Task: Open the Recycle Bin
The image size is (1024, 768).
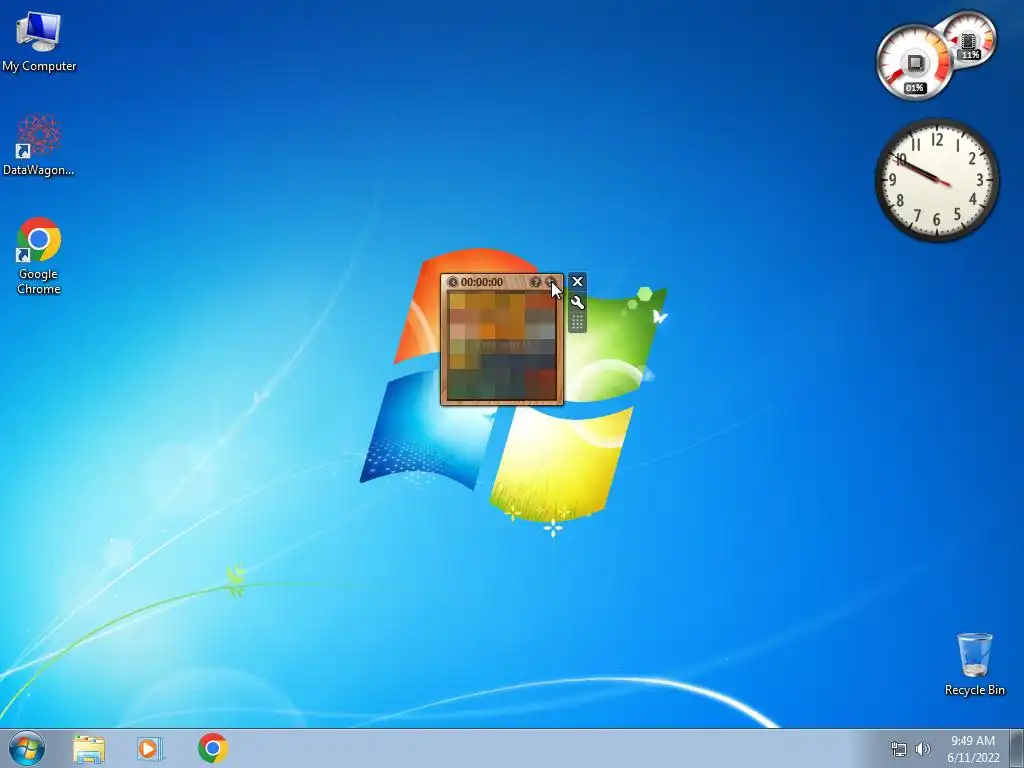Action: click(974, 664)
